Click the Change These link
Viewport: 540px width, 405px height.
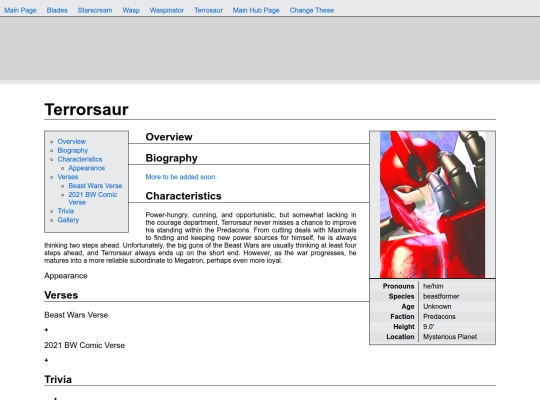pyautogui.click(x=312, y=10)
